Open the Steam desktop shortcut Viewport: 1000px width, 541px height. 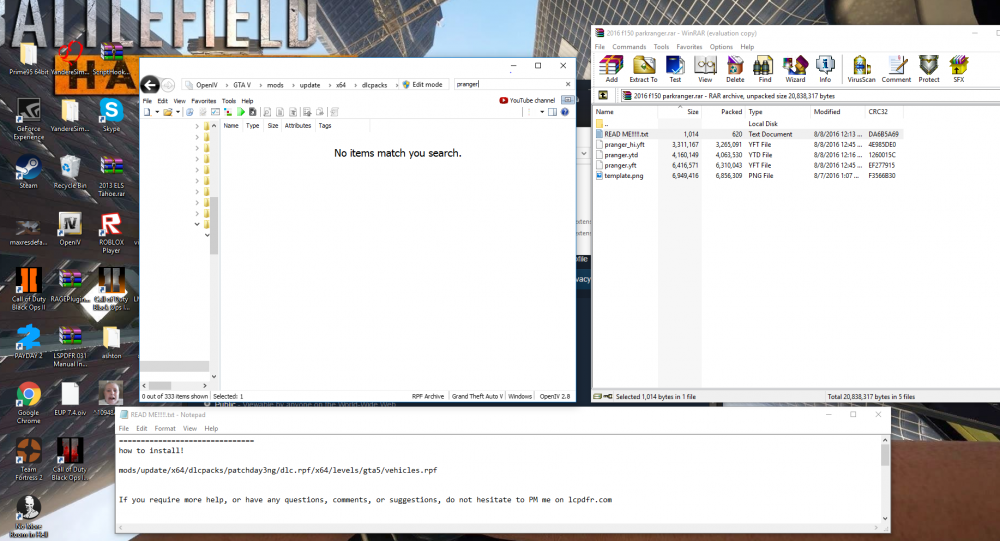pyautogui.click(x=28, y=172)
